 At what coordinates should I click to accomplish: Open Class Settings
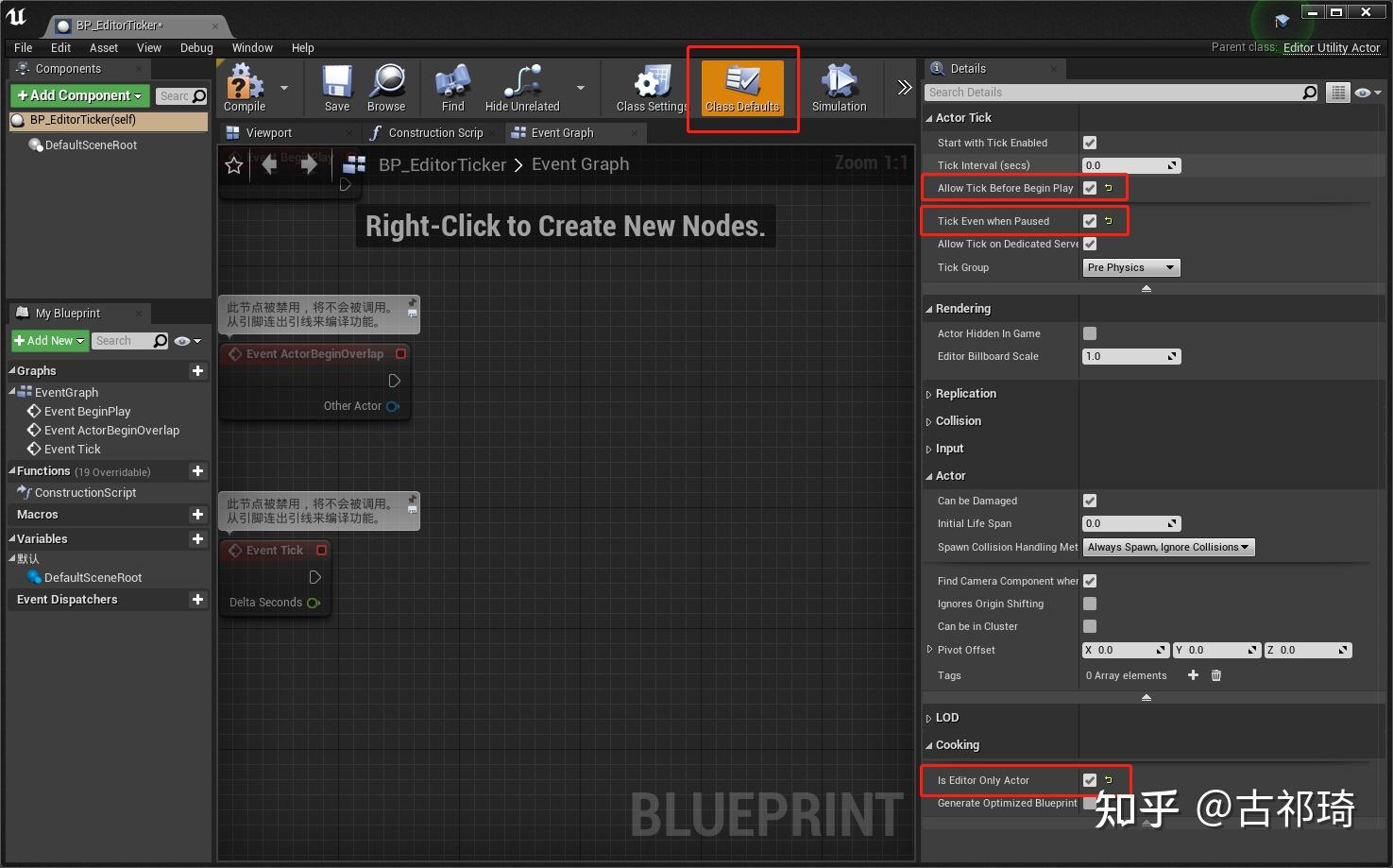pyautogui.click(x=648, y=88)
